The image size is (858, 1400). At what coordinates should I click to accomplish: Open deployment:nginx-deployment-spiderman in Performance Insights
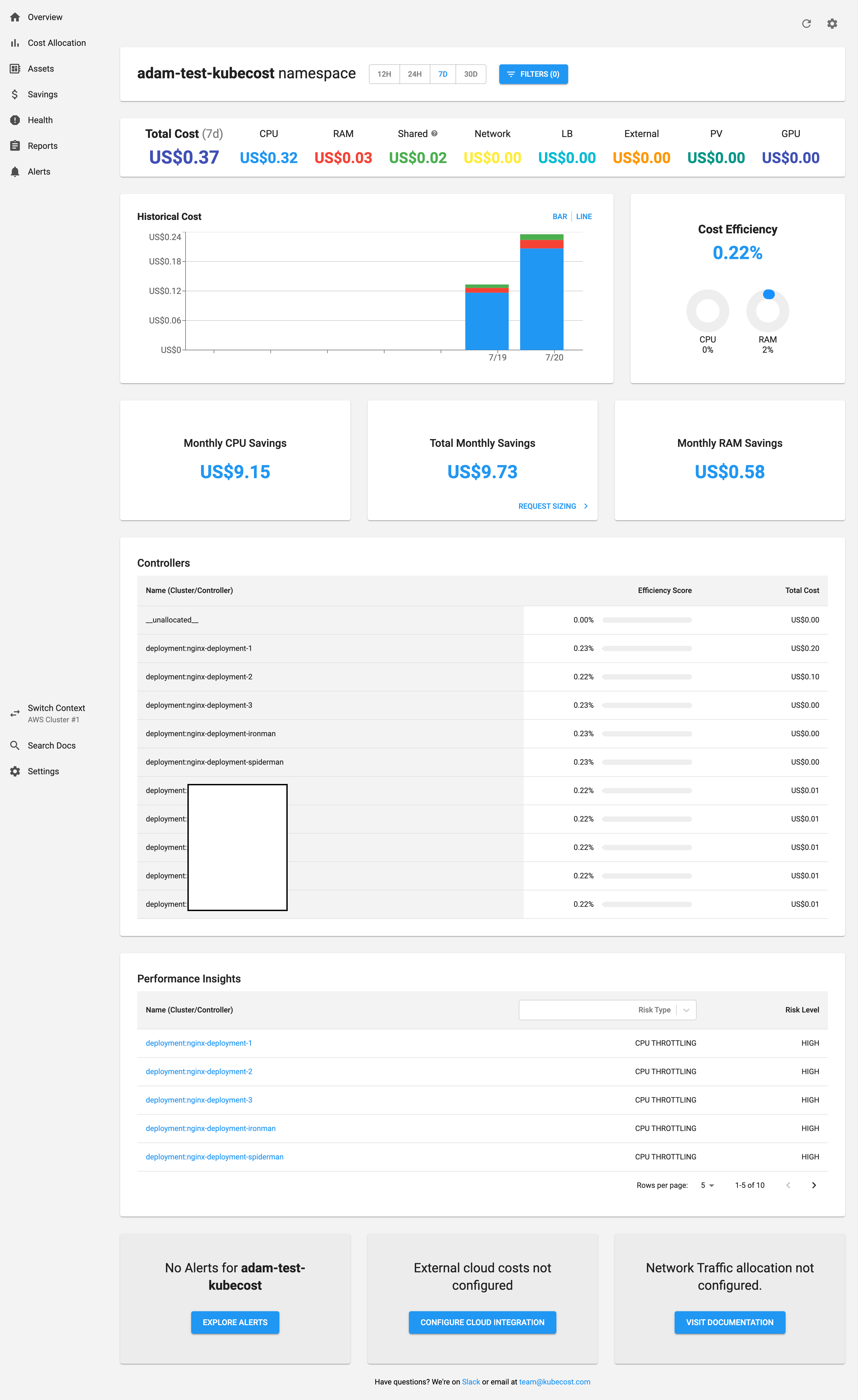tap(215, 1157)
